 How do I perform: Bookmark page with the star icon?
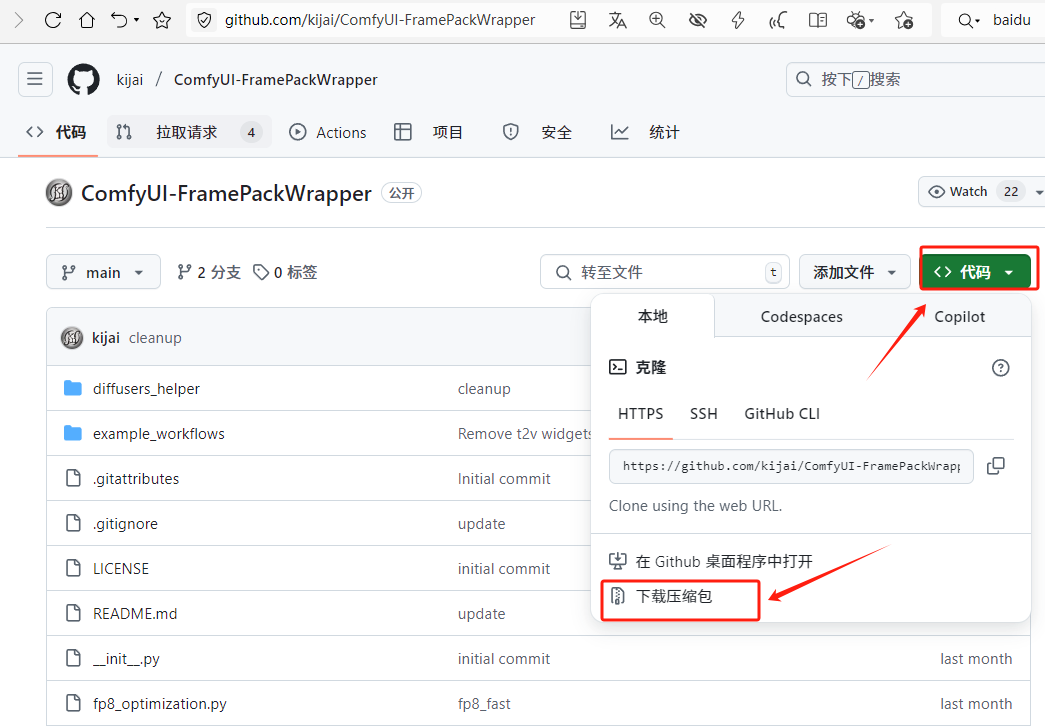[161, 21]
